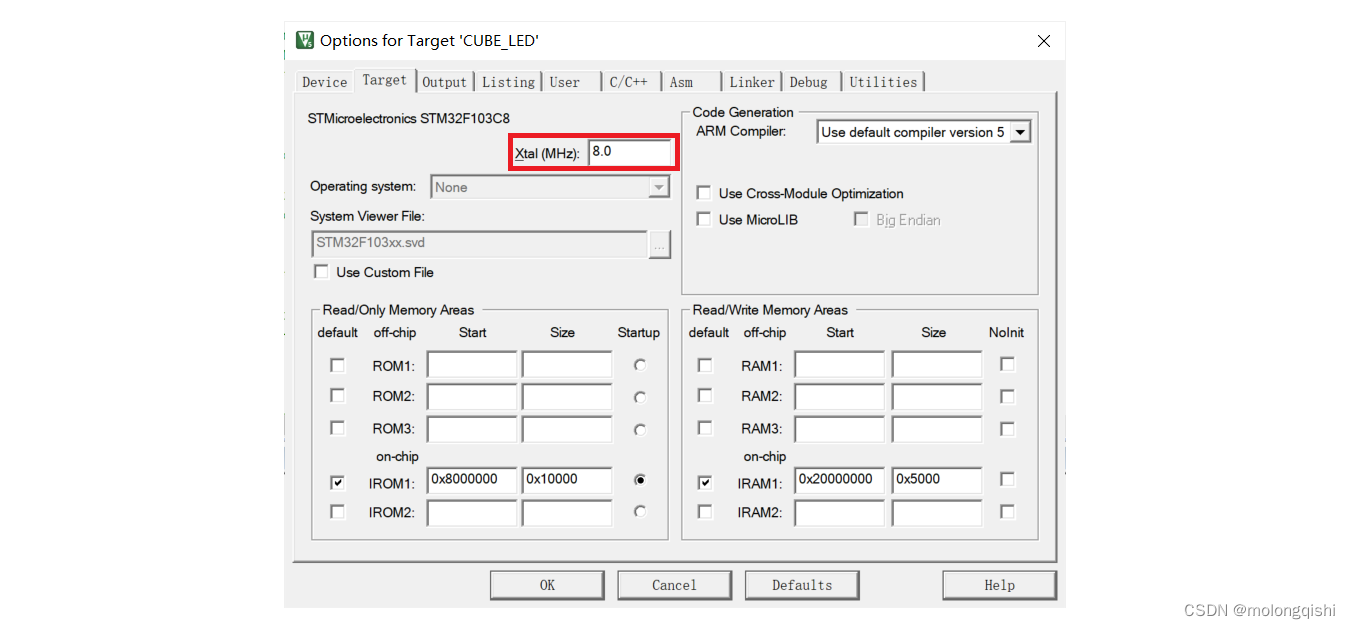Enable NoInit for RAM3

[1007, 428]
